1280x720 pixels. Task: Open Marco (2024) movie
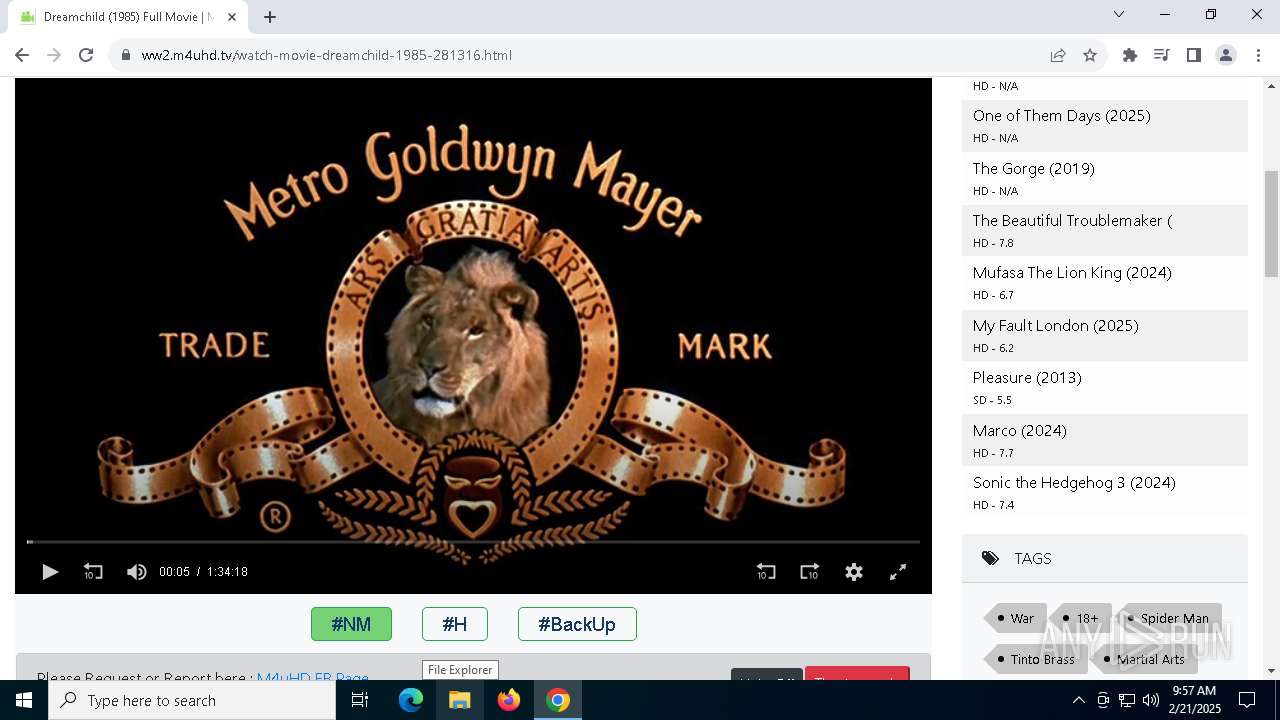[1020, 430]
